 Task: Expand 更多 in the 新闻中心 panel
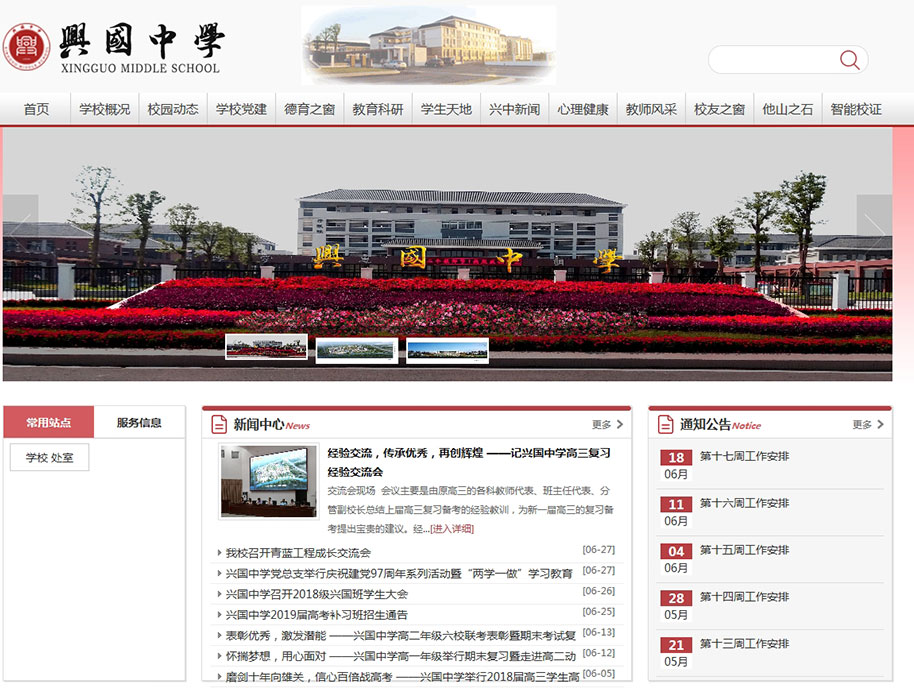[607, 424]
